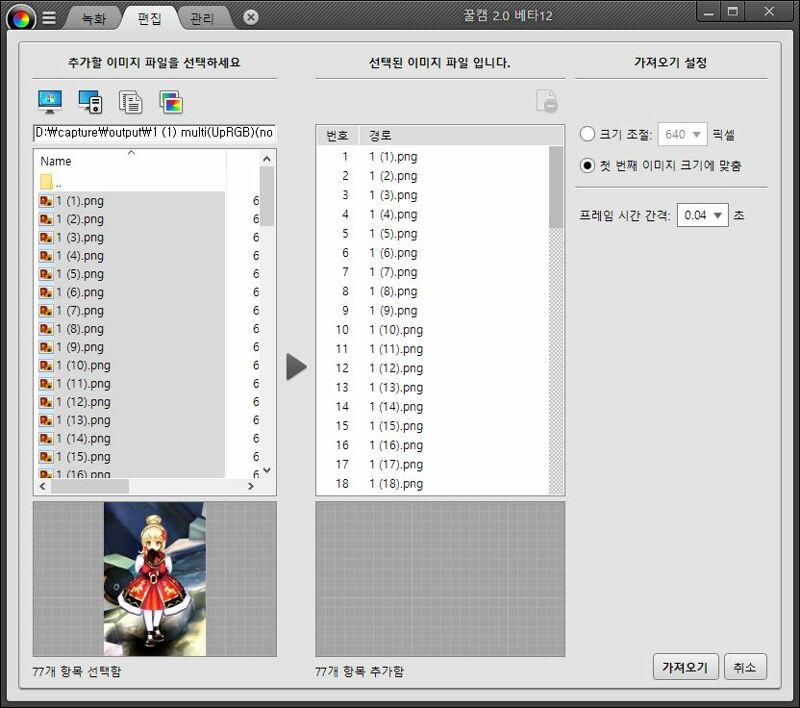Click the 취소 cancel button
Viewport: 800px width, 708px height.
(x=745, y=667)
